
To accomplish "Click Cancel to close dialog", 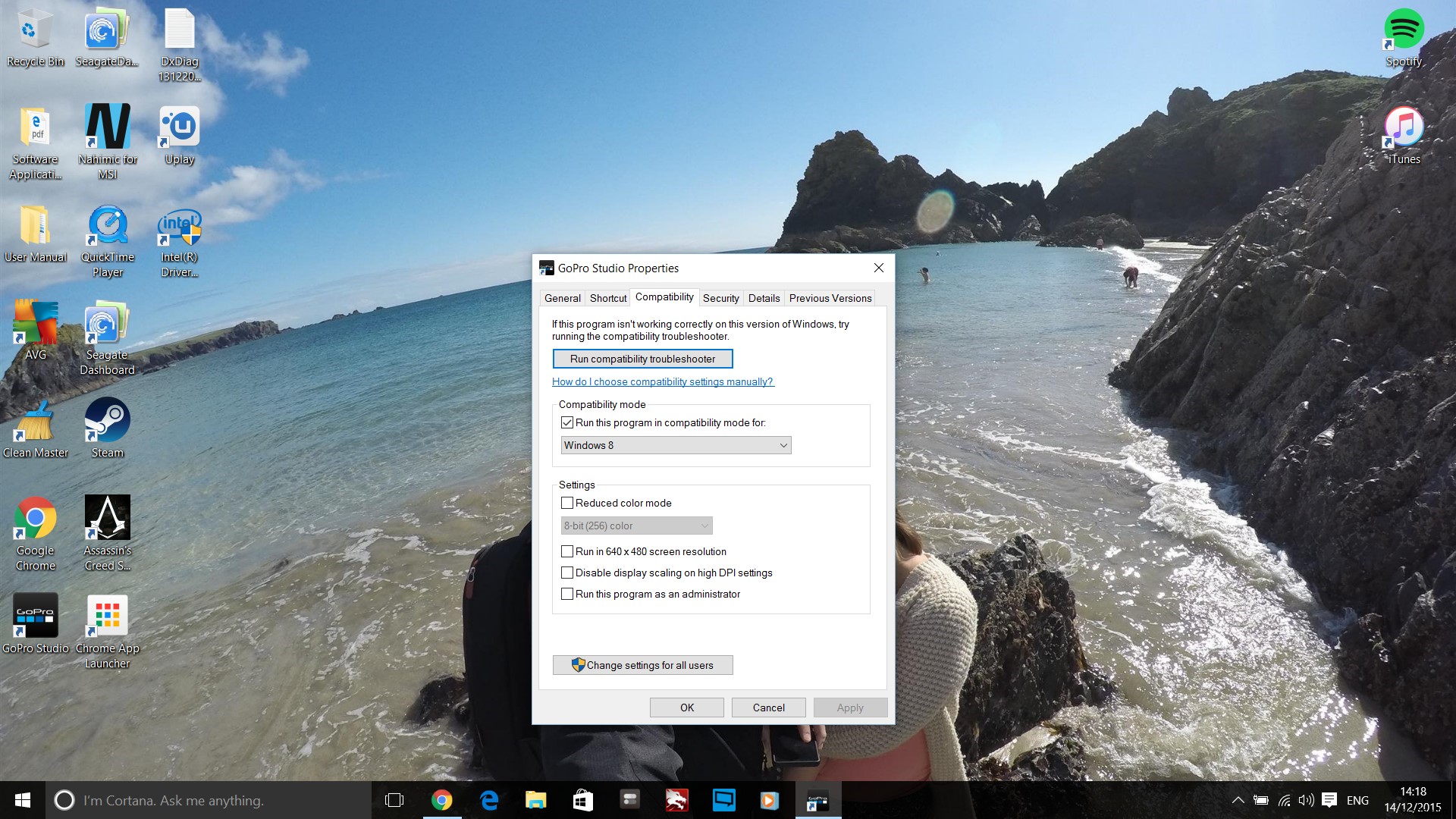I will click(x=769, y=708).
